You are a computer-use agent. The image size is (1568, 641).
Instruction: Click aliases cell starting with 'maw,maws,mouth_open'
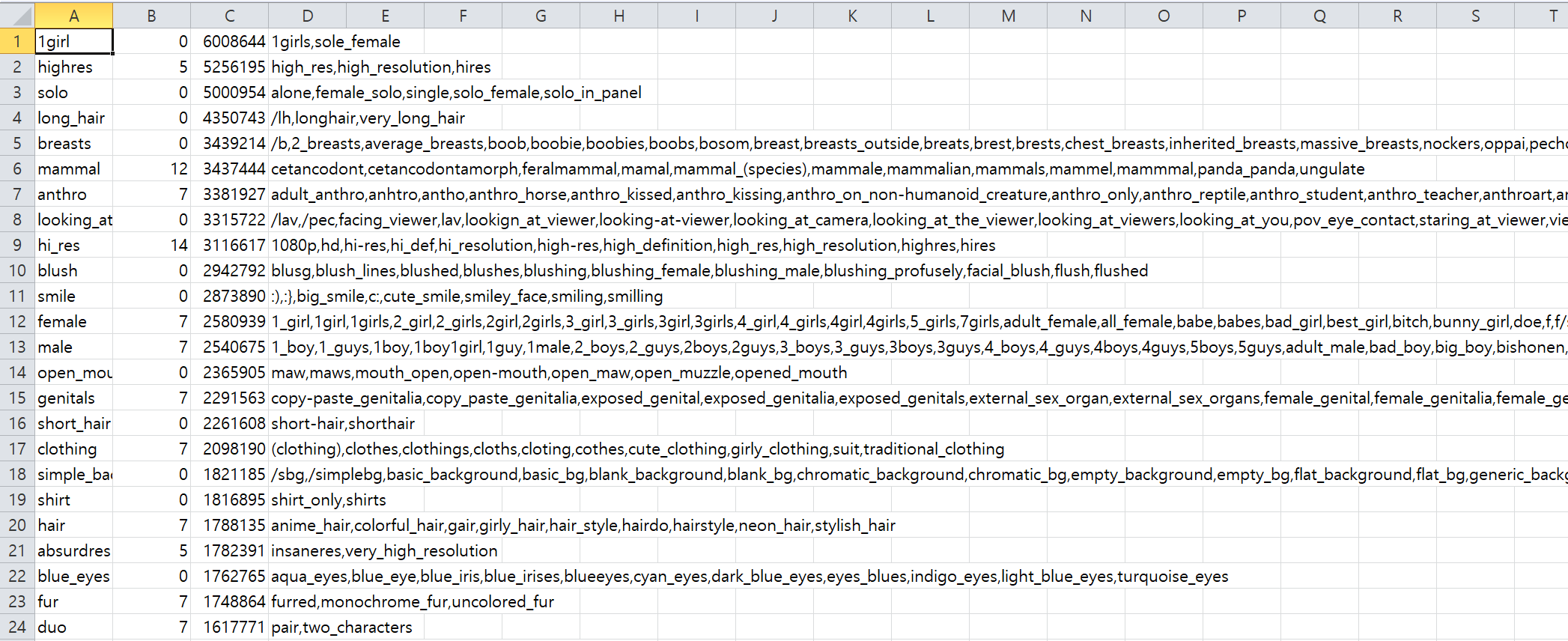(x=559, y=372)
